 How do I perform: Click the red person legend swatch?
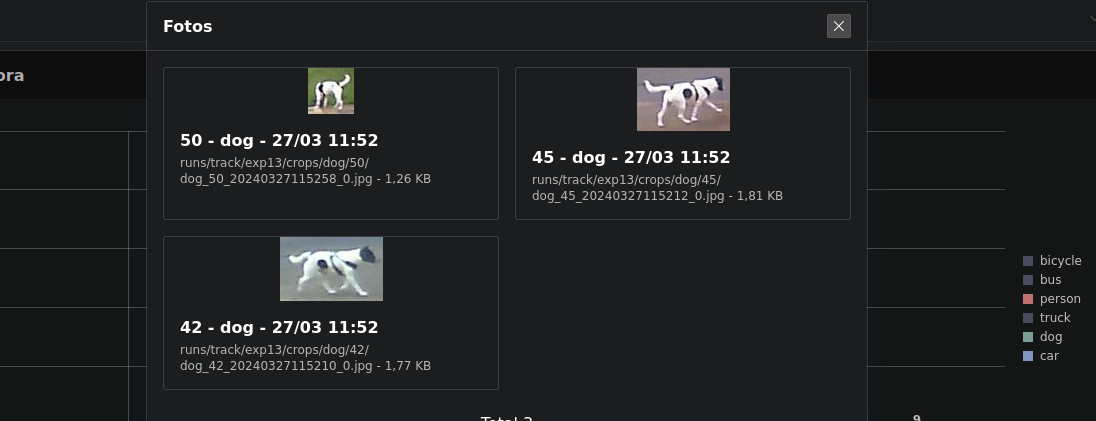[1028, 299]
